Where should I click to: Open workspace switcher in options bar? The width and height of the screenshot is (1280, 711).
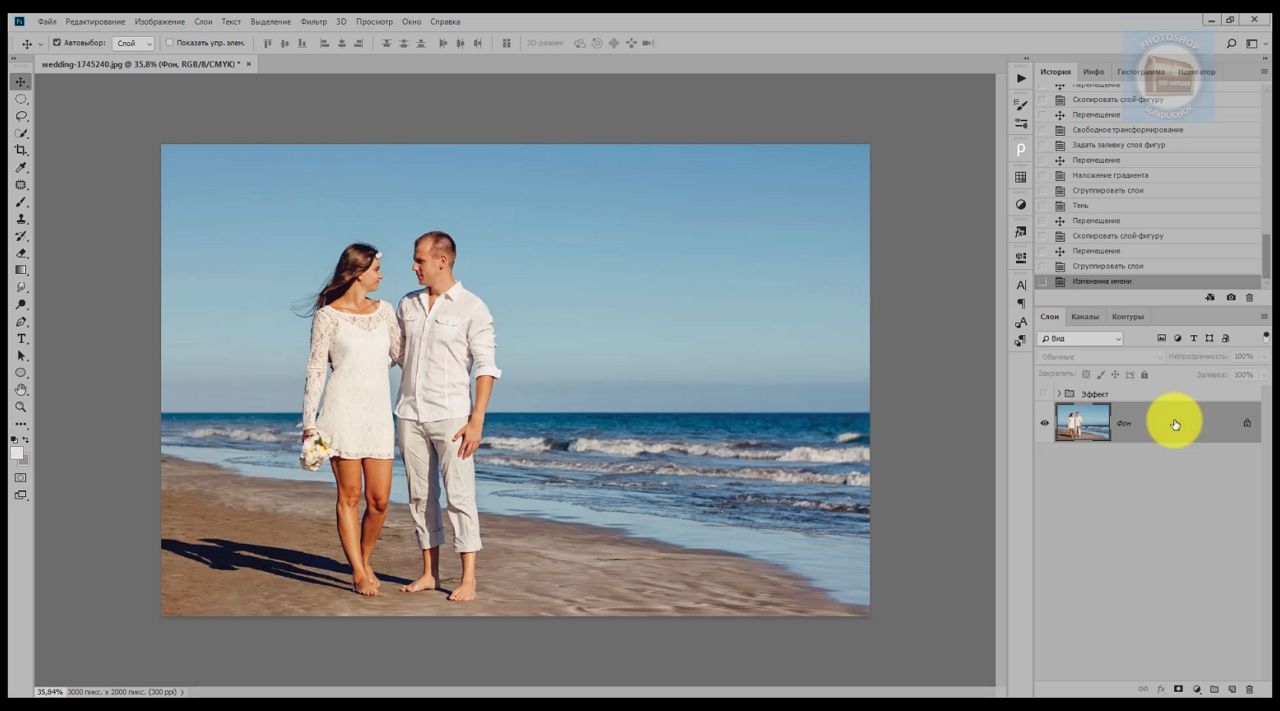tap(1254, 43)
